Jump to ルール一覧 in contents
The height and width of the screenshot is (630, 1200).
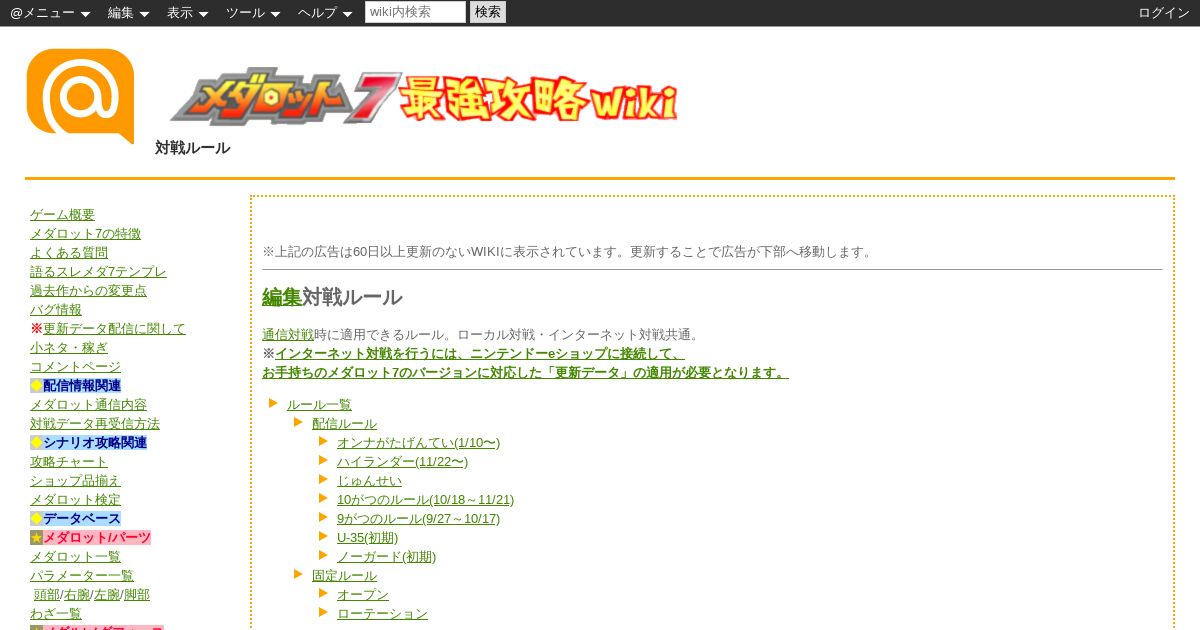[319, 405]
